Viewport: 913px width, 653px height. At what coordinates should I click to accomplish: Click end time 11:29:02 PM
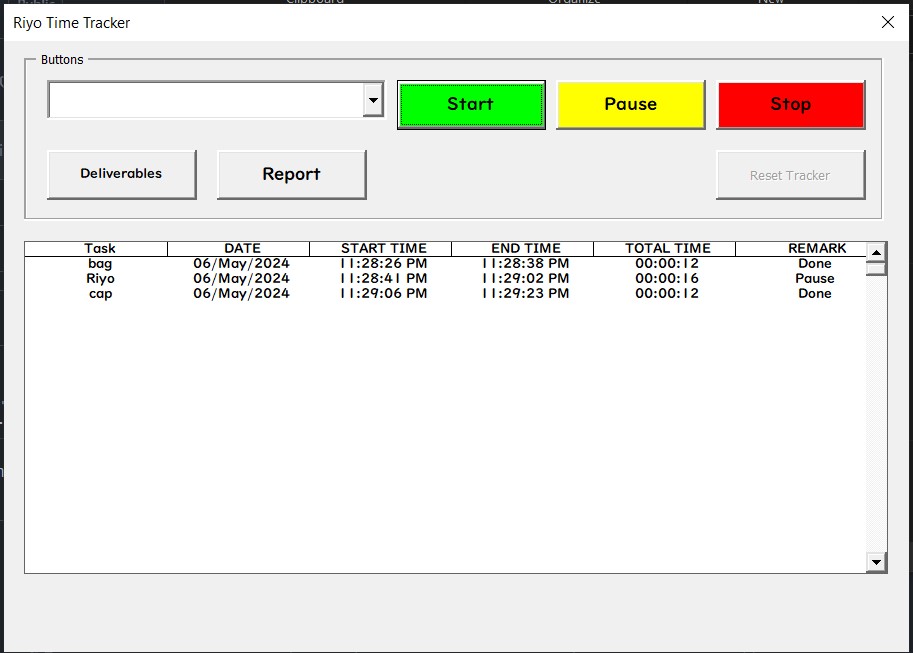[526, 278]
